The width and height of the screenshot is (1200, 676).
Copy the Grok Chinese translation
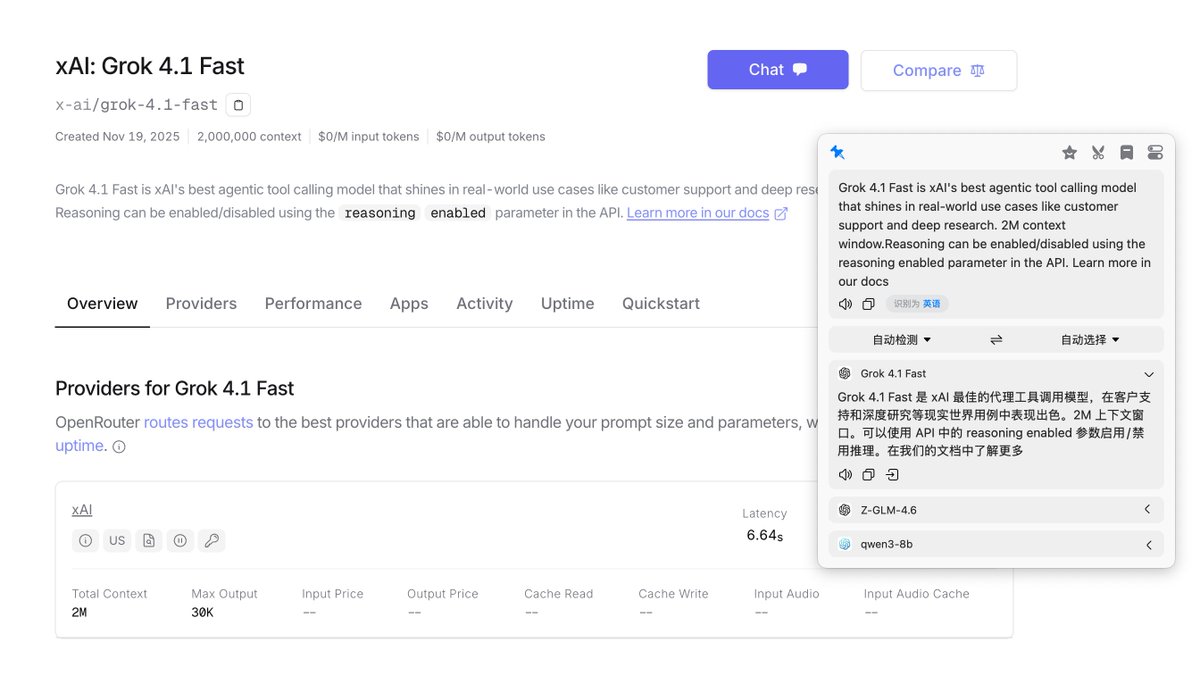868,474
